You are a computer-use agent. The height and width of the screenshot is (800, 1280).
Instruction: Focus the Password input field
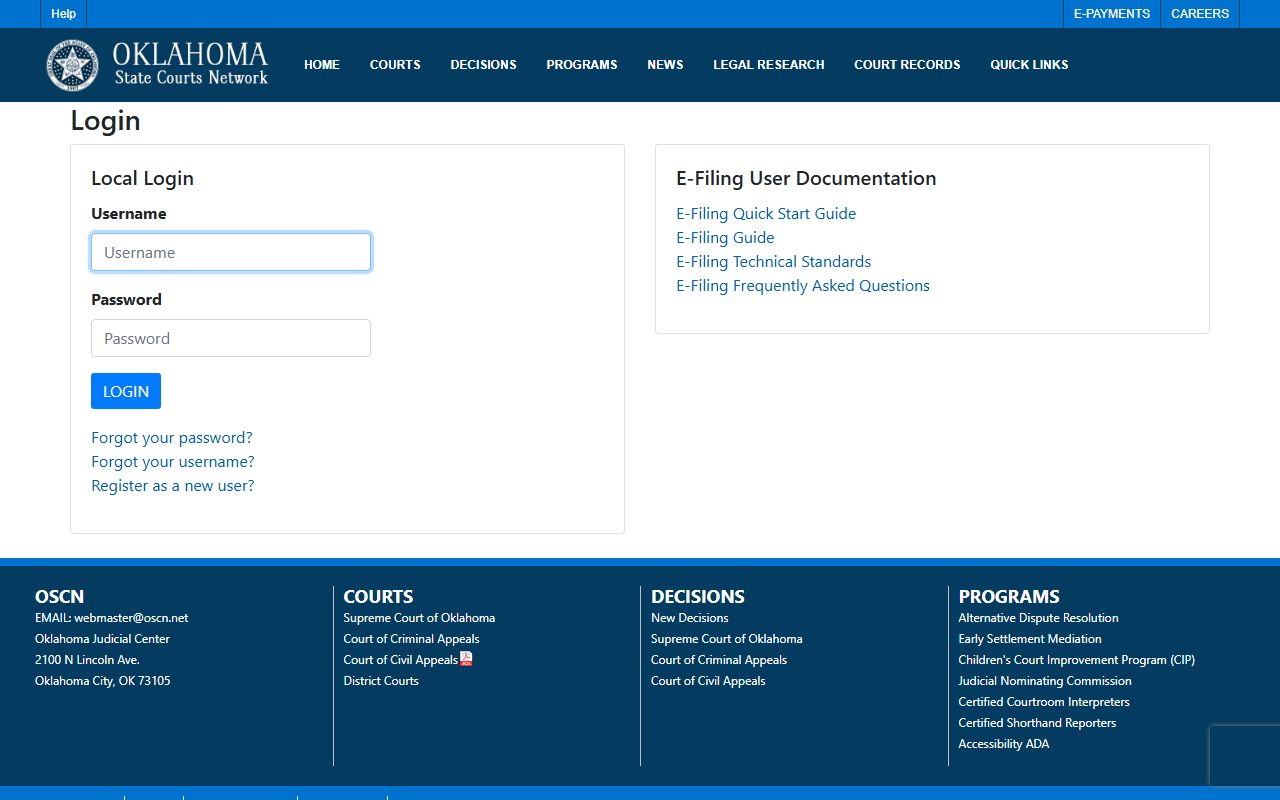[x=231, y=338]
